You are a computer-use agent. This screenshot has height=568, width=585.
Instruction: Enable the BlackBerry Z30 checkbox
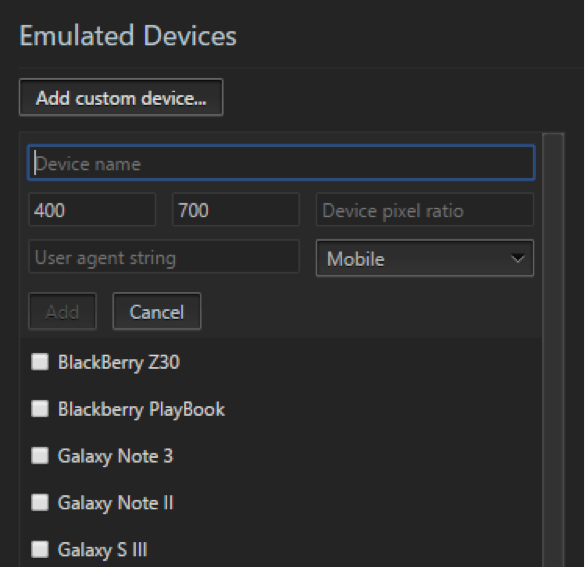click(x=40, y=362)
